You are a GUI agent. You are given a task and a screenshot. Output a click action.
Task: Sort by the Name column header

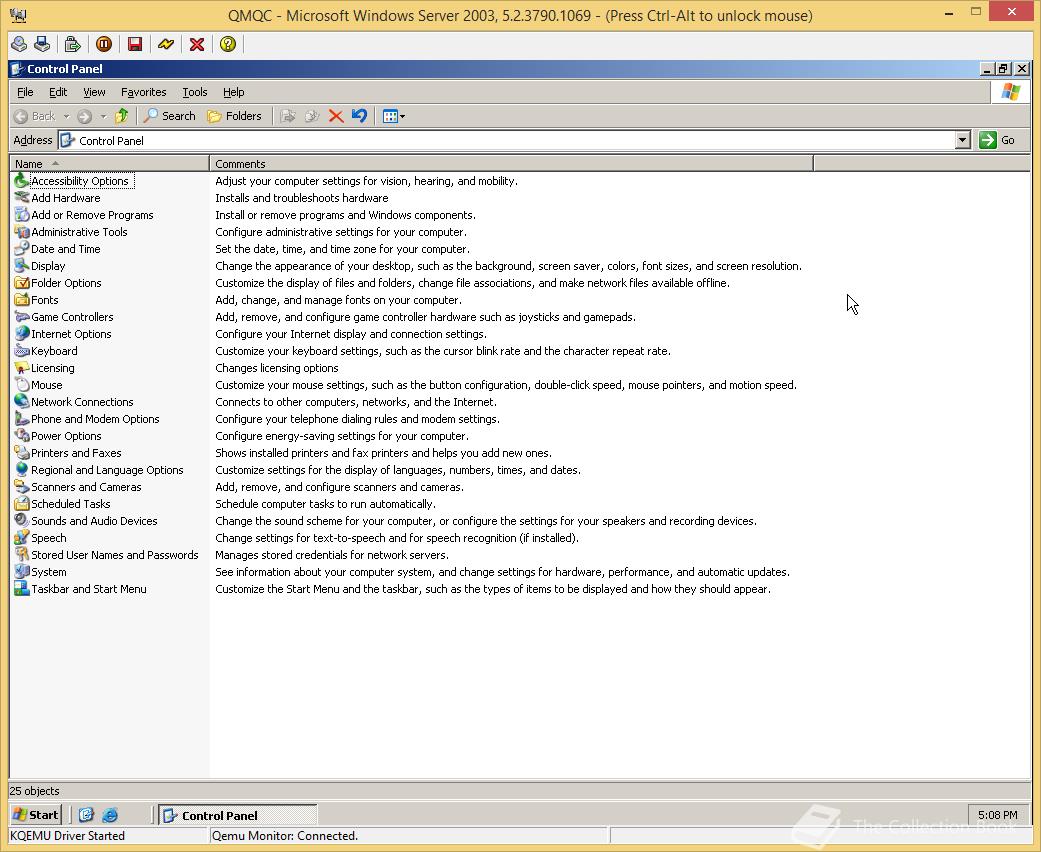[110, 163]
